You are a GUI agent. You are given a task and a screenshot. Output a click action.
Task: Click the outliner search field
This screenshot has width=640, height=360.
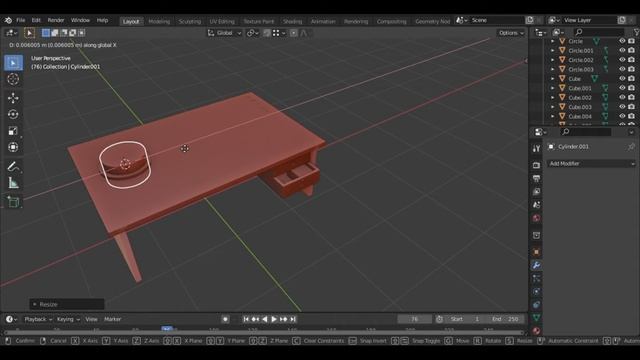pos(599,32)
